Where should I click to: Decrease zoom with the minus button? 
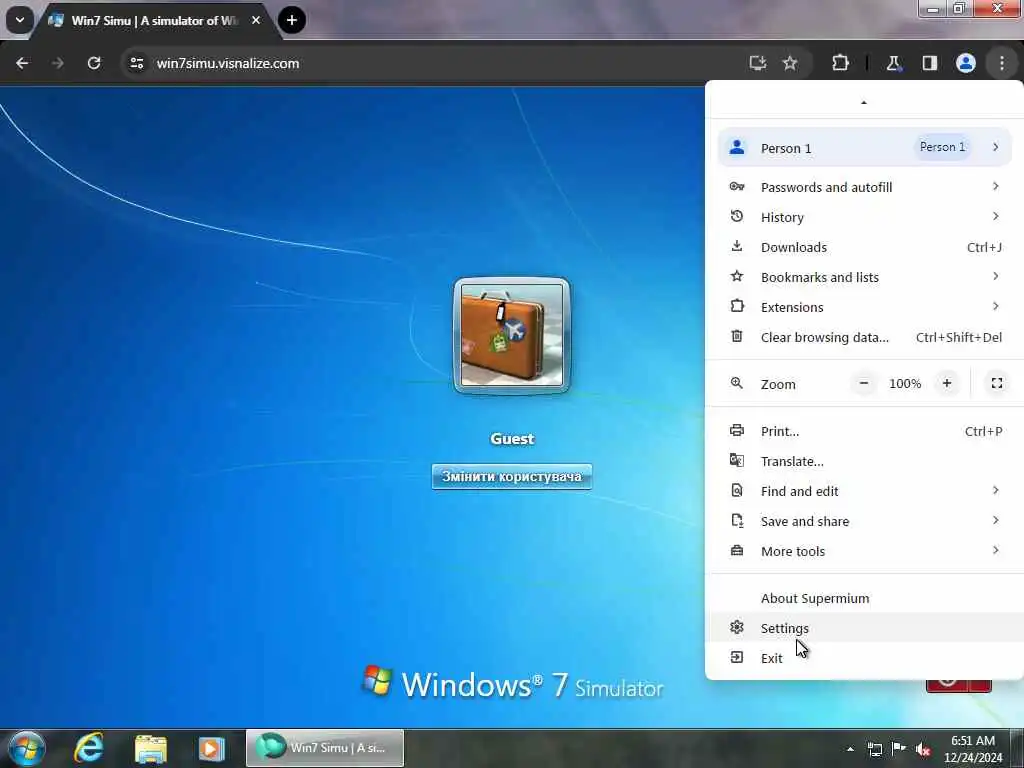coord(863,383)
